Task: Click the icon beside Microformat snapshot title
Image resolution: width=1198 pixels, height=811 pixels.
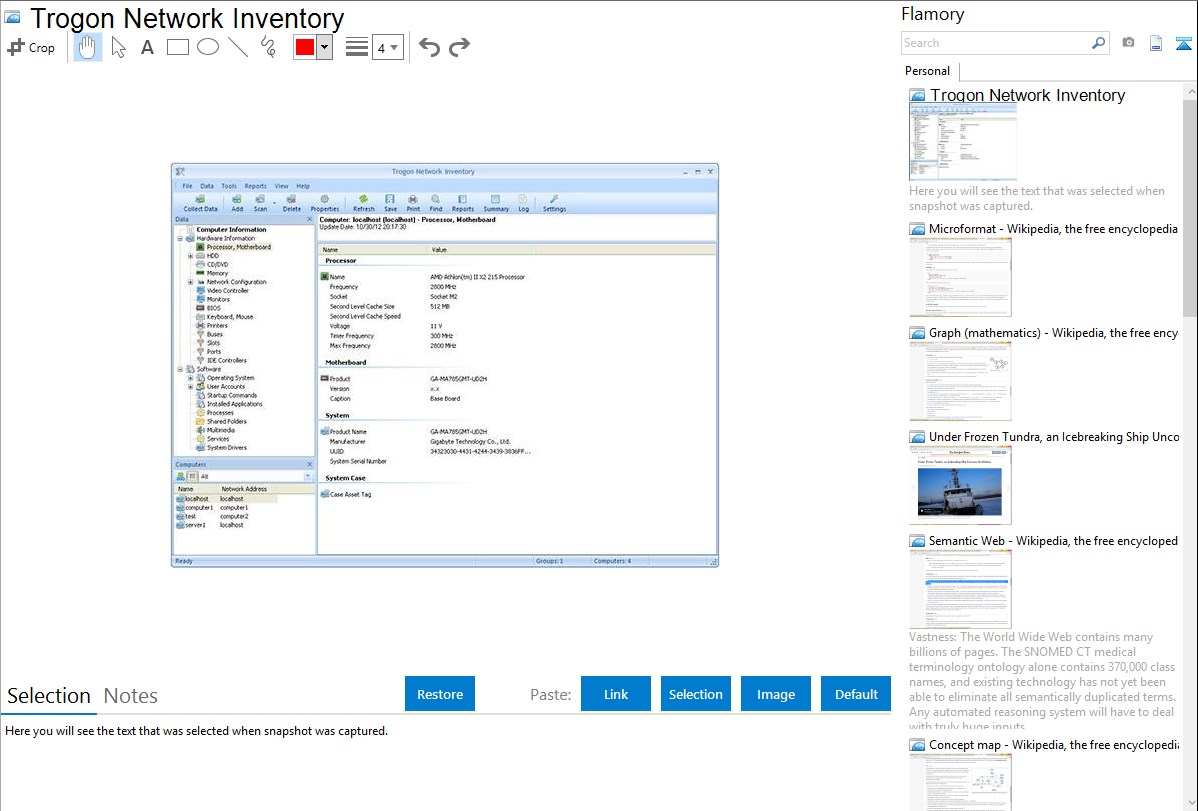Action: [x=917, y=229]
